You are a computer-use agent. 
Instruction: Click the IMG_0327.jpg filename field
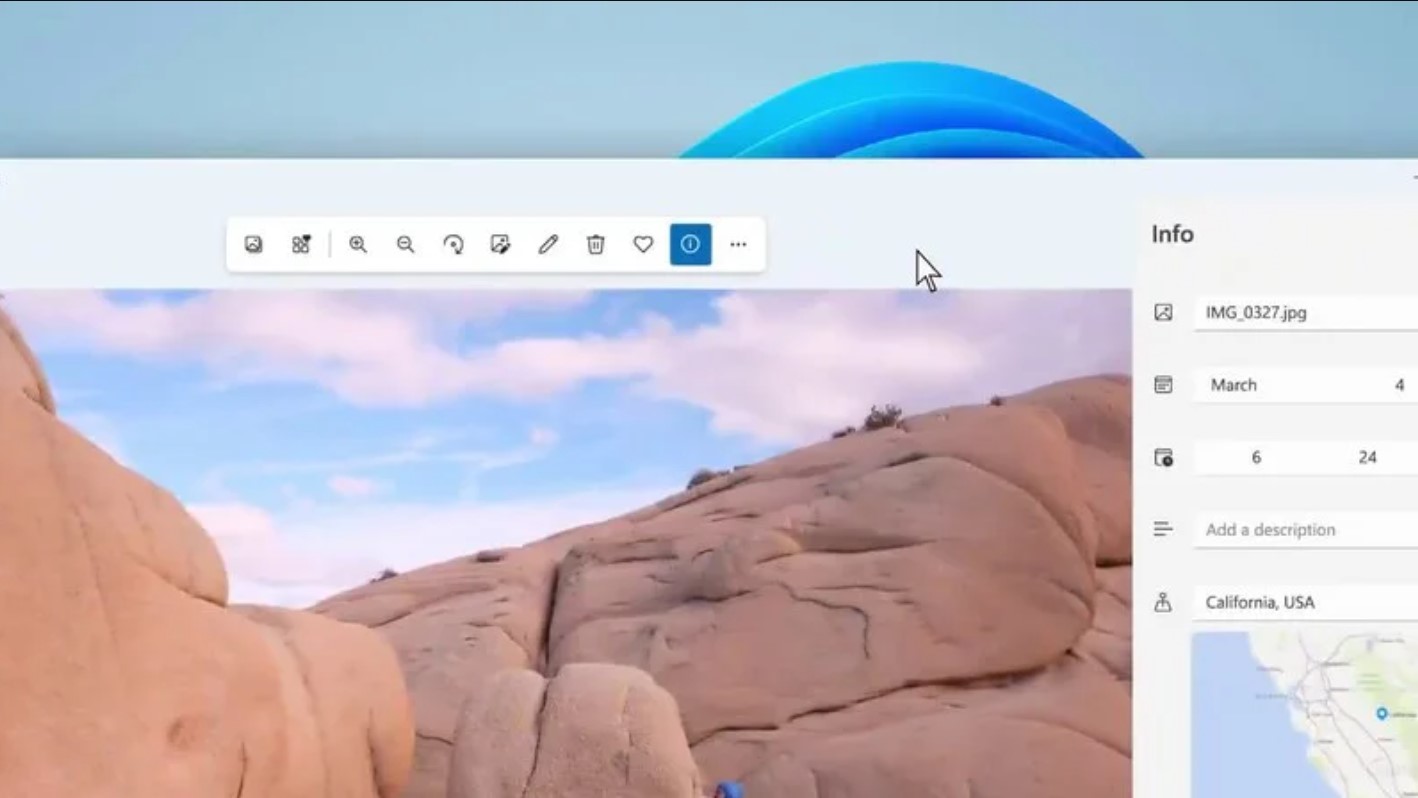[1300, 313]
